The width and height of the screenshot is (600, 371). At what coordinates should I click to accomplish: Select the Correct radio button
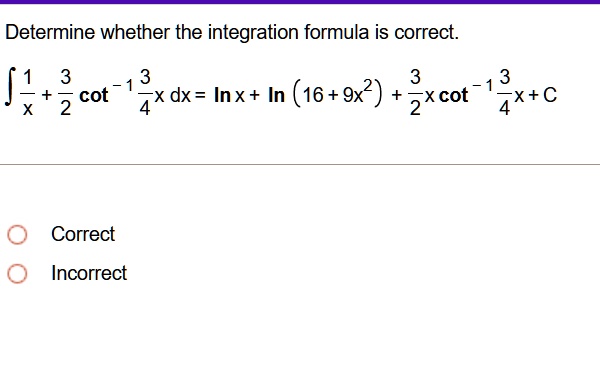point(17,234)
